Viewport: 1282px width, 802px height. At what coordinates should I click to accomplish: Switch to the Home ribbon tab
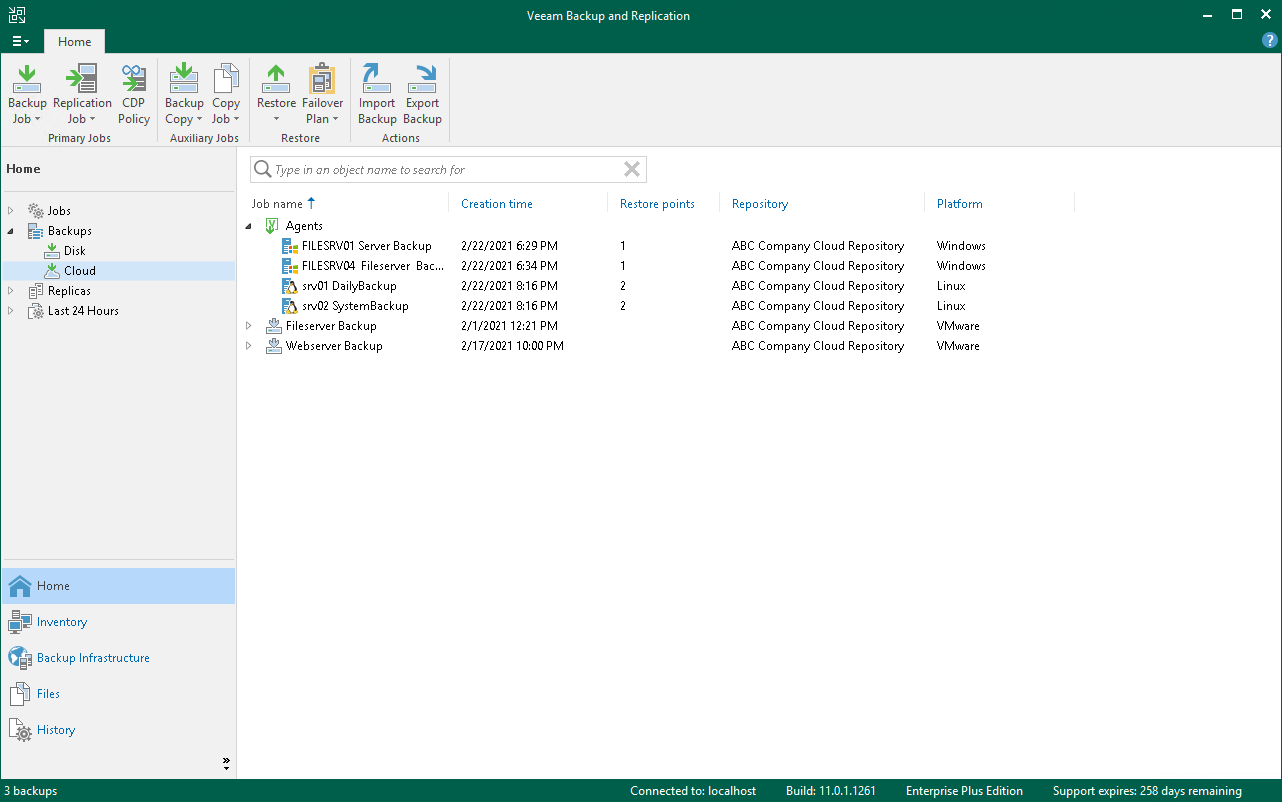(74, 42)
